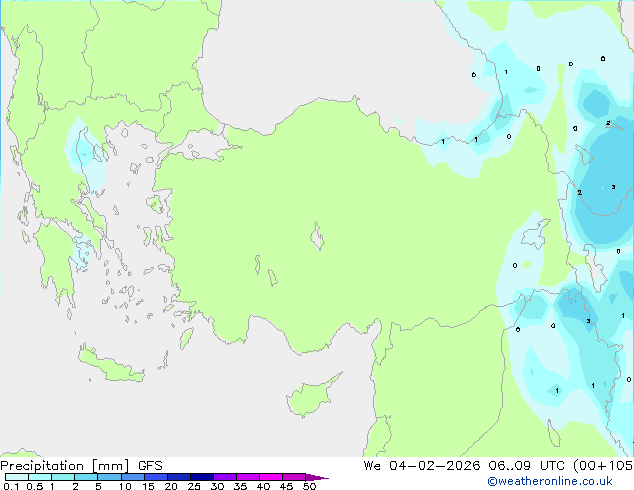Click the '06..09 UTC' time range text
The image size is (634, 490).
(528, 466)
